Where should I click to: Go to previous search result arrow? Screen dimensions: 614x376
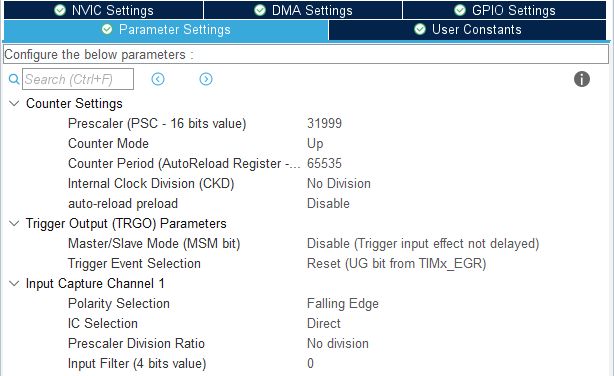[x=158, y=79]
